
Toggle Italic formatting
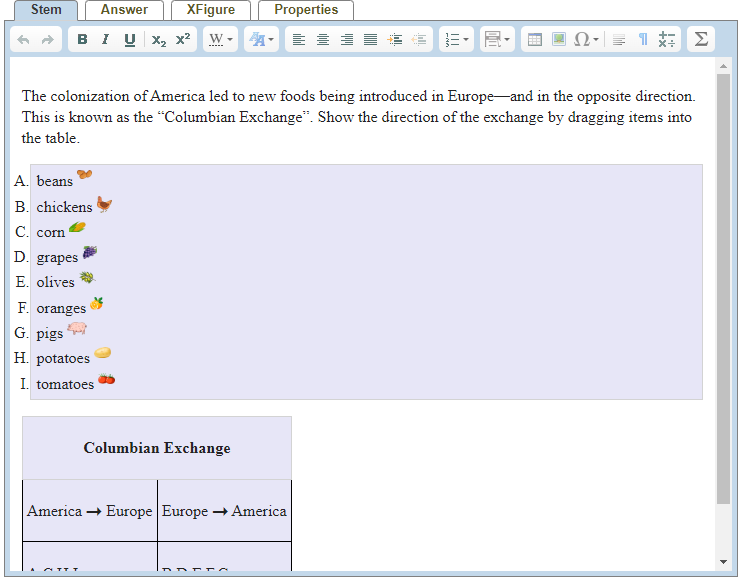click(105, 40)
